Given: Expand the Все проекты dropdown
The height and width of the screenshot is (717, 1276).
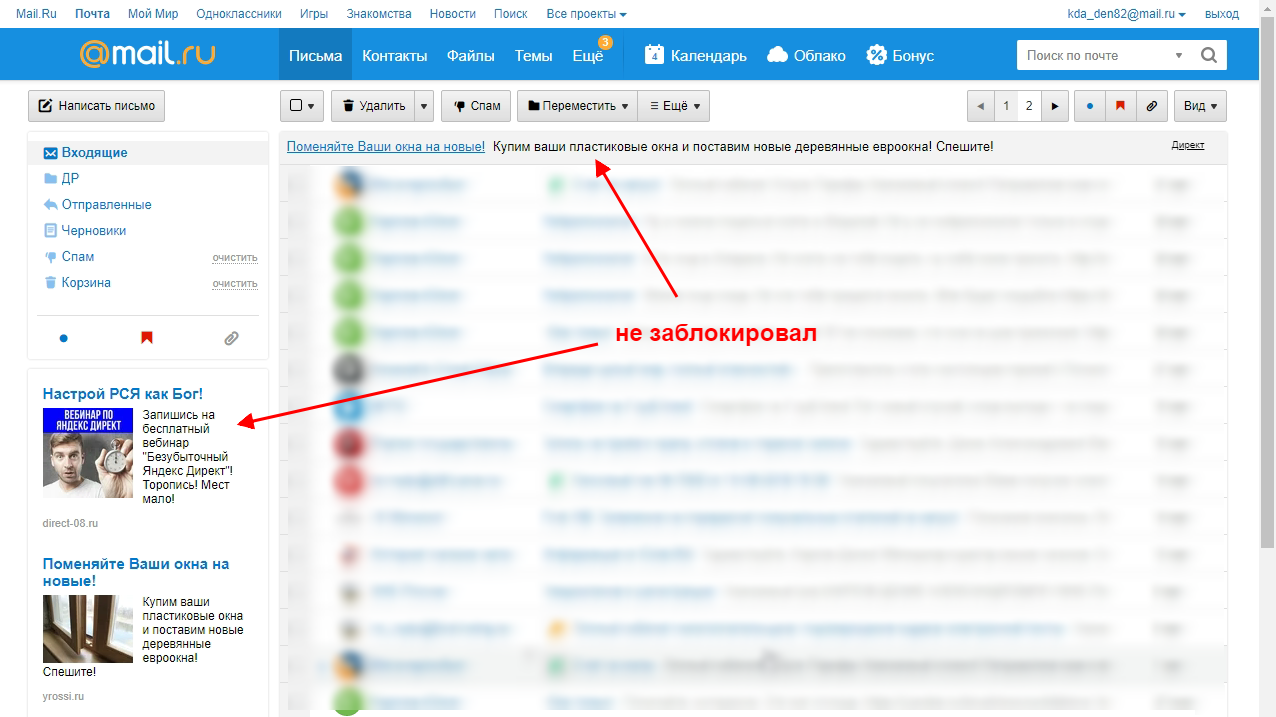Looking at the screenshot, I should 587,14.
